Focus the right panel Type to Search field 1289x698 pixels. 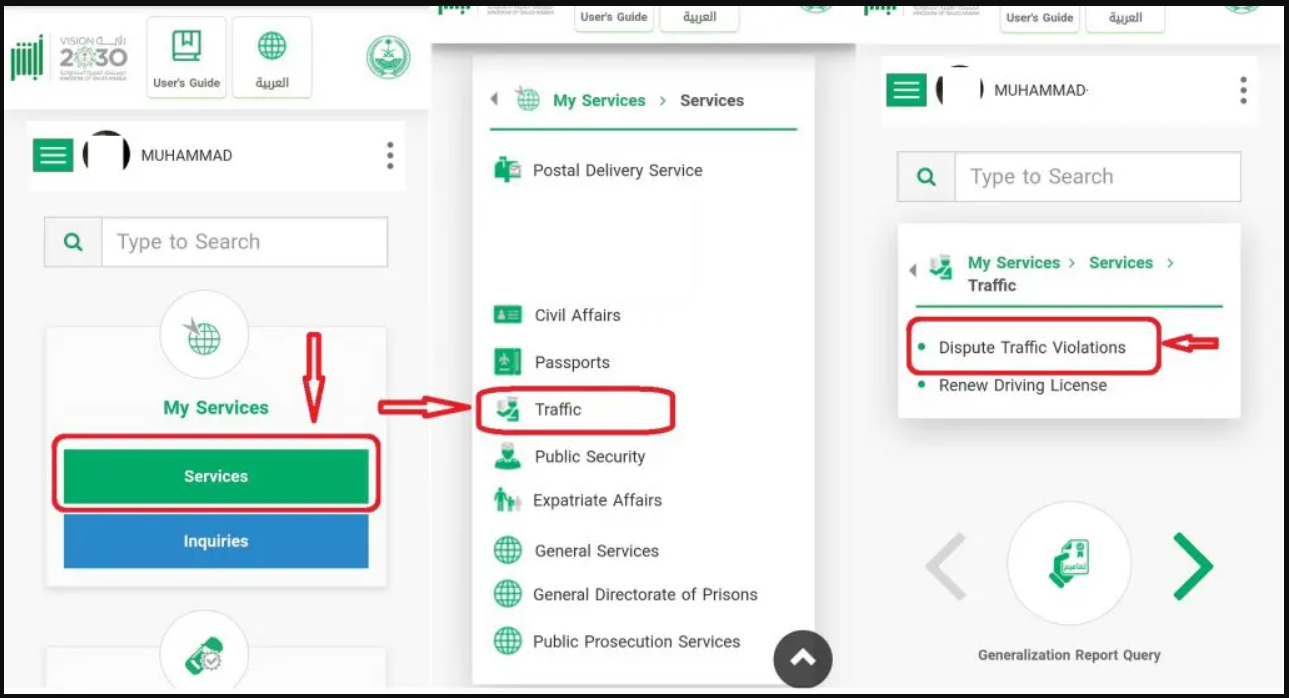pos(1098,177)
